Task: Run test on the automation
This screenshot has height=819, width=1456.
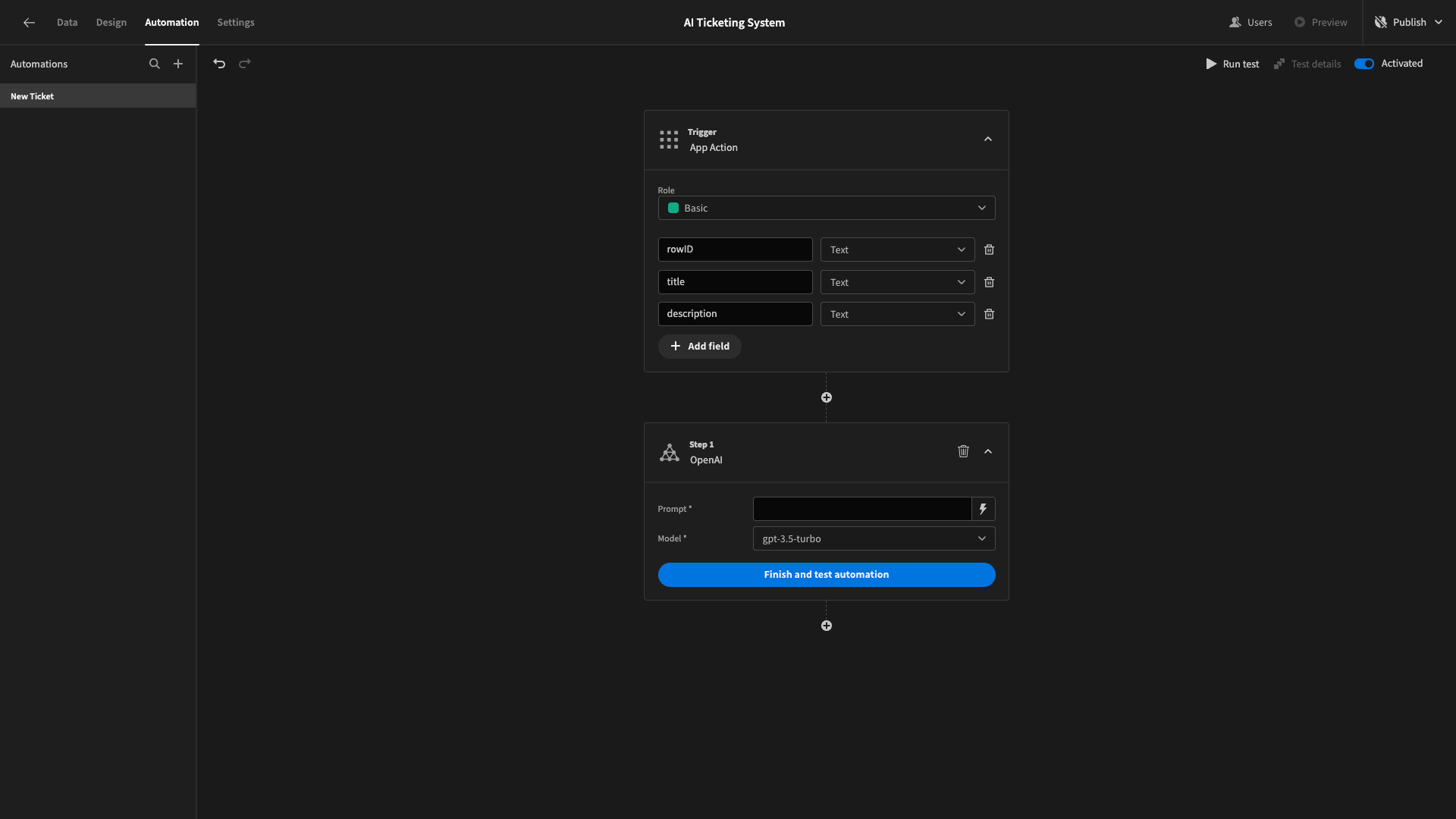Action: pyautogui.click(x=1233, y=64)
